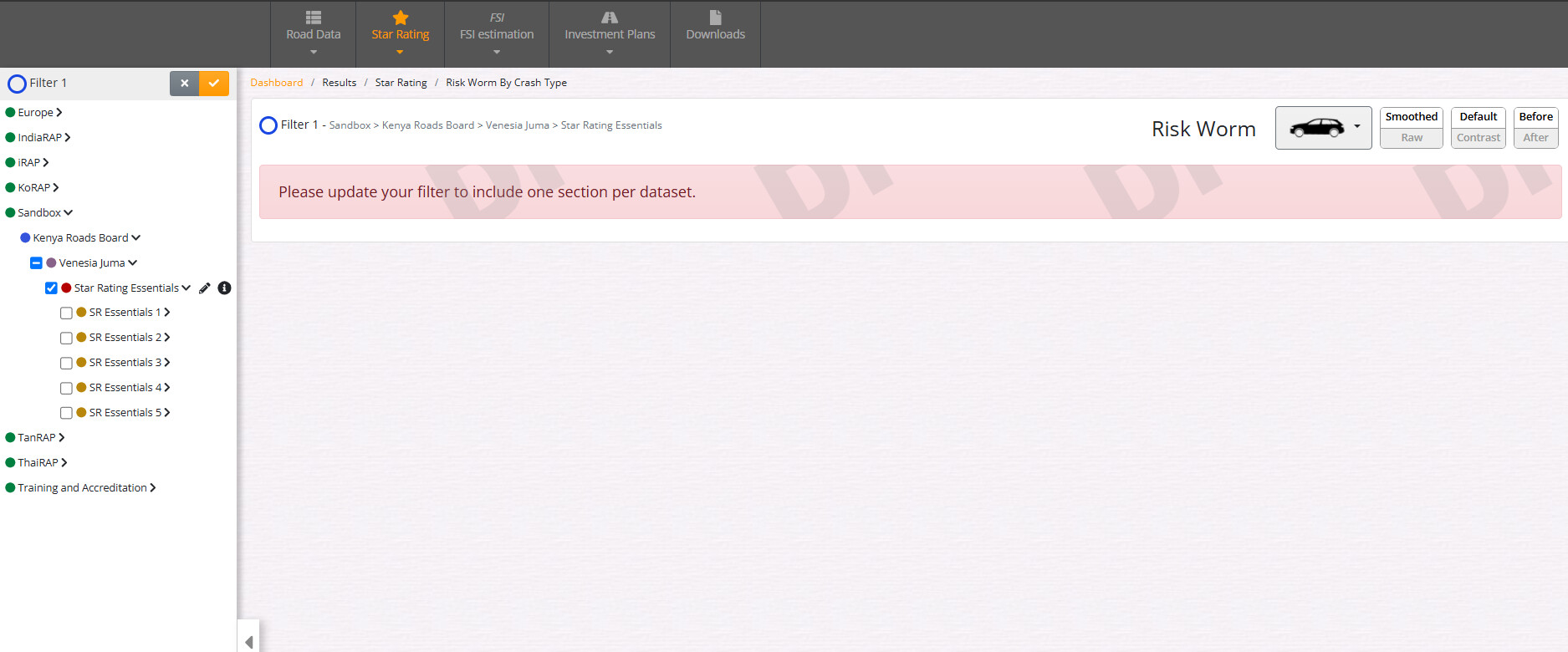Open the FSI estimation menu
The height and width of the screenshot is (652, 1568).
(497, 33)
